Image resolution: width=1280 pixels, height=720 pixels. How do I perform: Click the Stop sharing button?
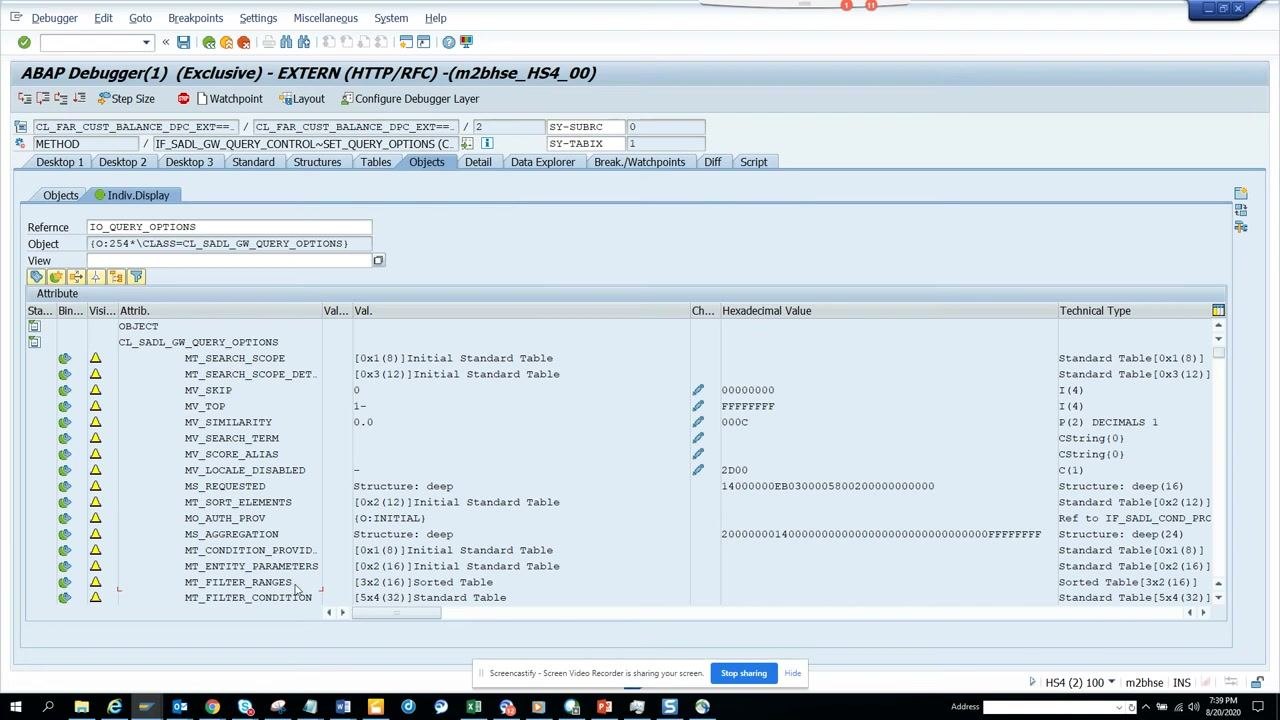(x=744, y=673)
